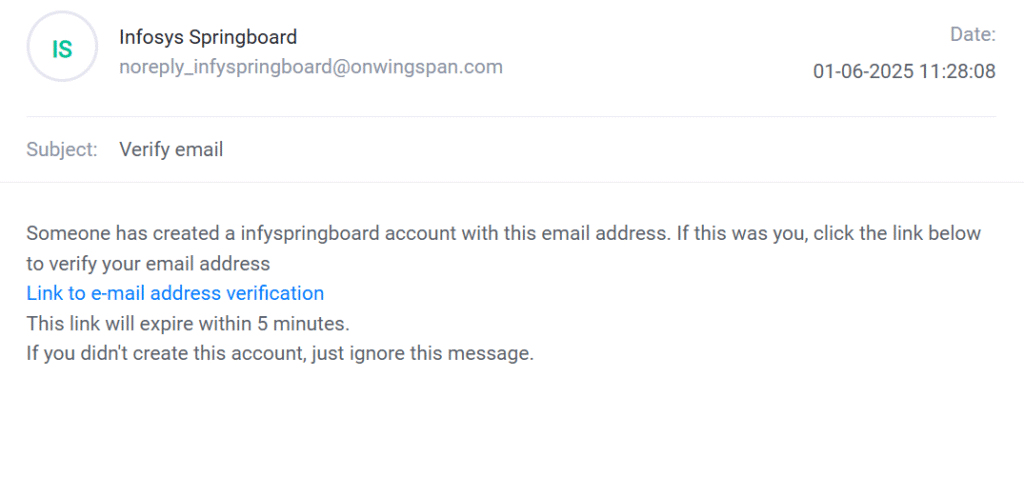Click the line to verify your email address

click(x=148, y=263)
